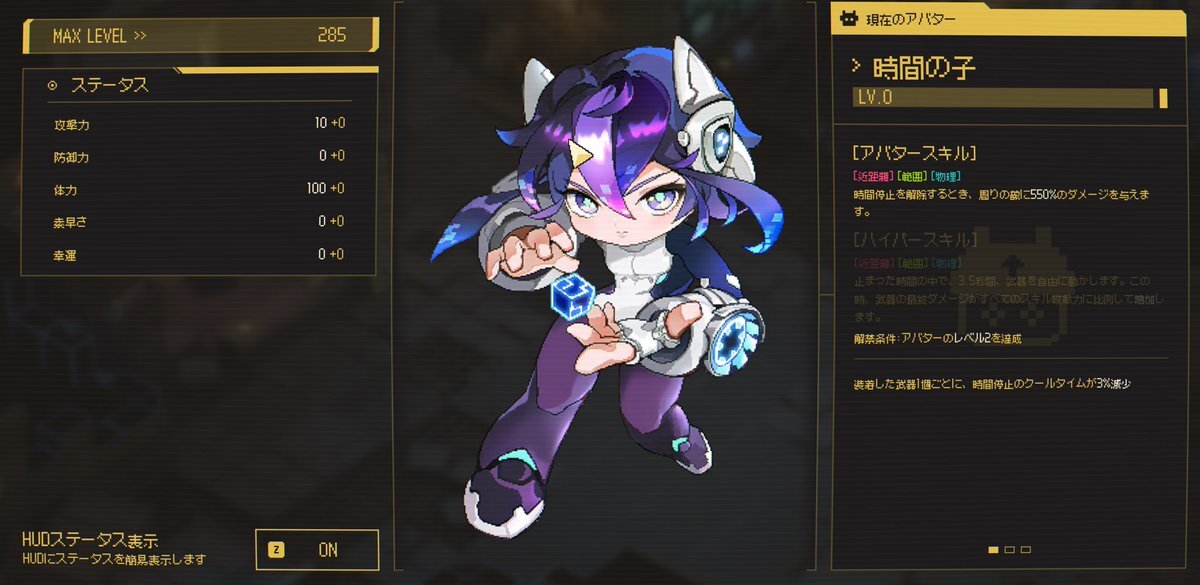Click the circle icon next to ステータス
Image resolution: width=1200 pixels, height=585 pixels.
52,86
